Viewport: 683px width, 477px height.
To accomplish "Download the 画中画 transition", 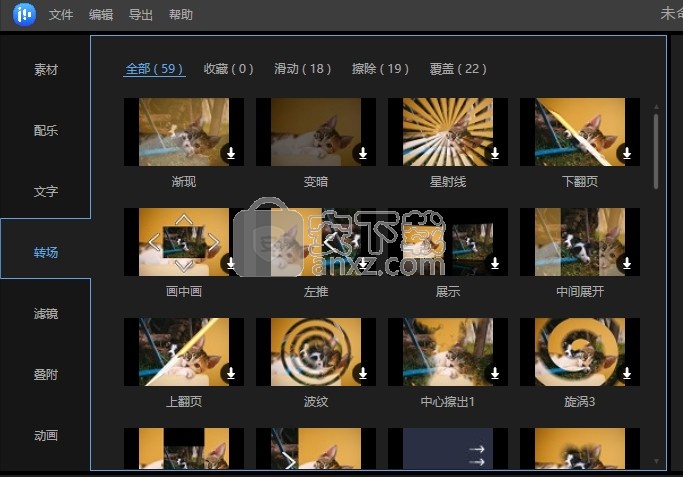I will 230,264.
